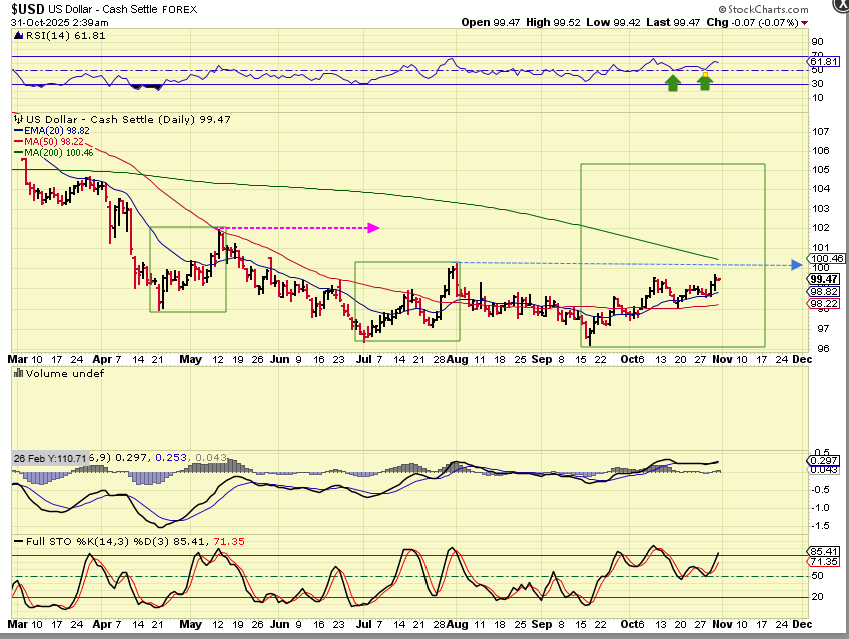Click the volume bars icon beside 'Volume undef'
This screenshot has height=639, width=849.
pyautogui.click(x=18, y=373)
